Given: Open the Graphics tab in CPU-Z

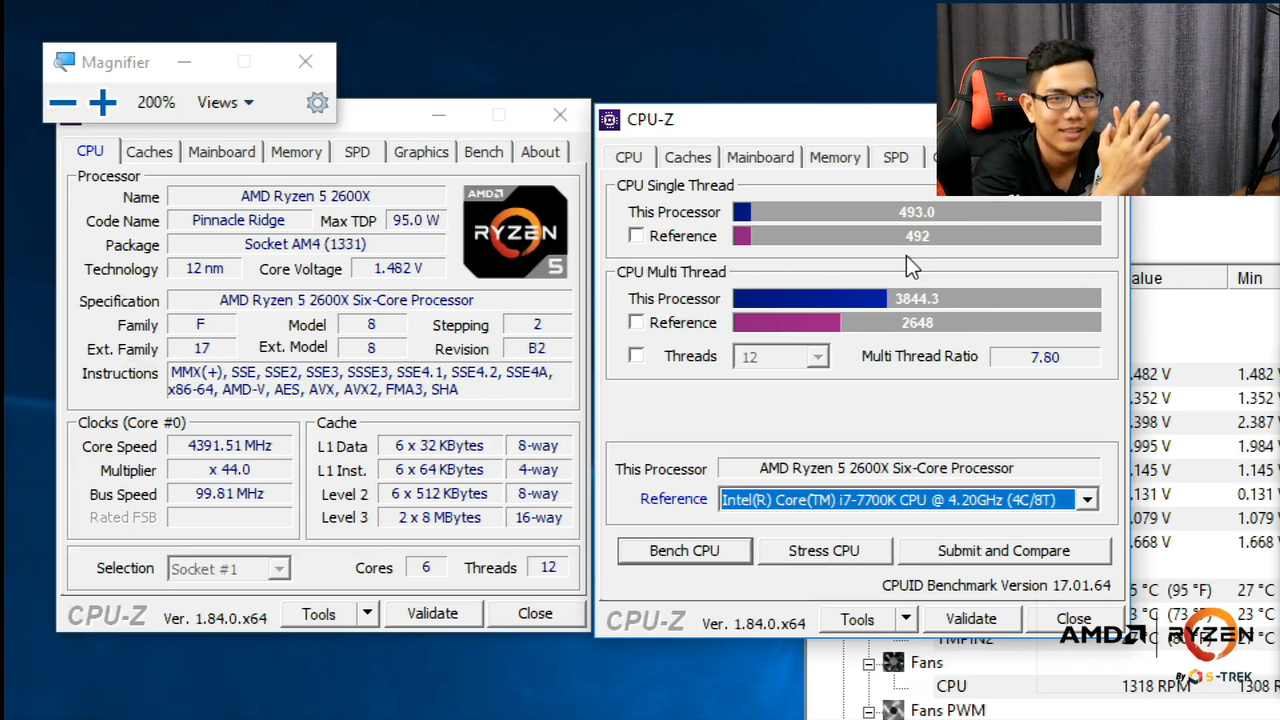Looking at the screenshot, I should tap(421, 151).
